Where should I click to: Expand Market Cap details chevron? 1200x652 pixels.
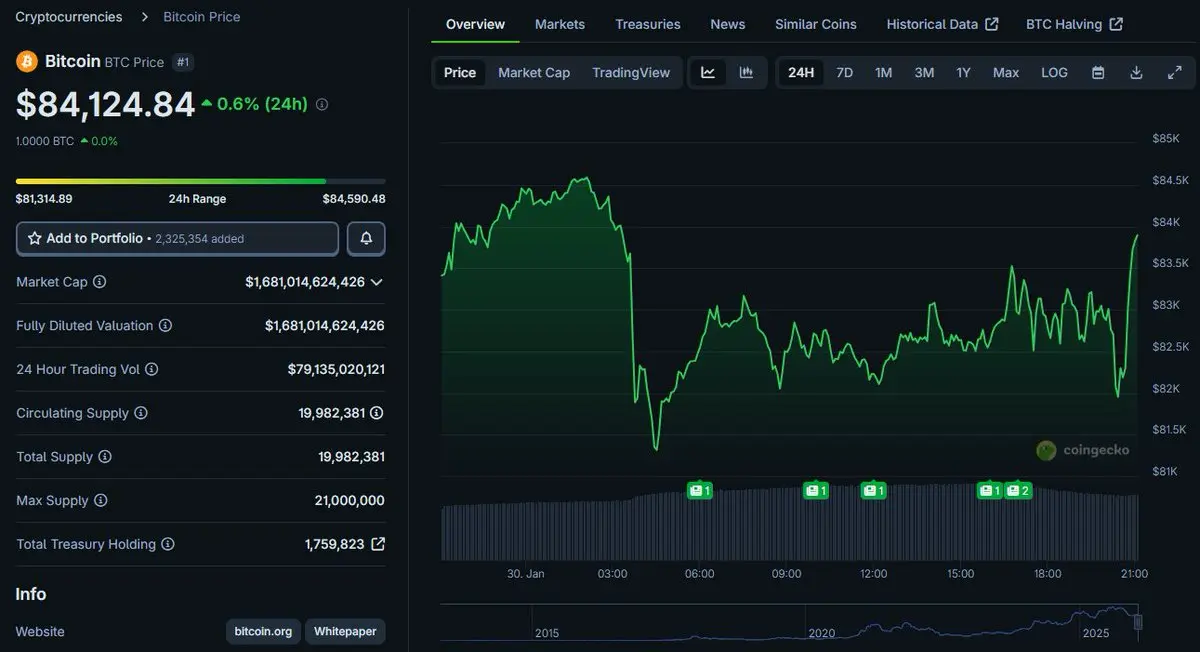coord(376,282)
